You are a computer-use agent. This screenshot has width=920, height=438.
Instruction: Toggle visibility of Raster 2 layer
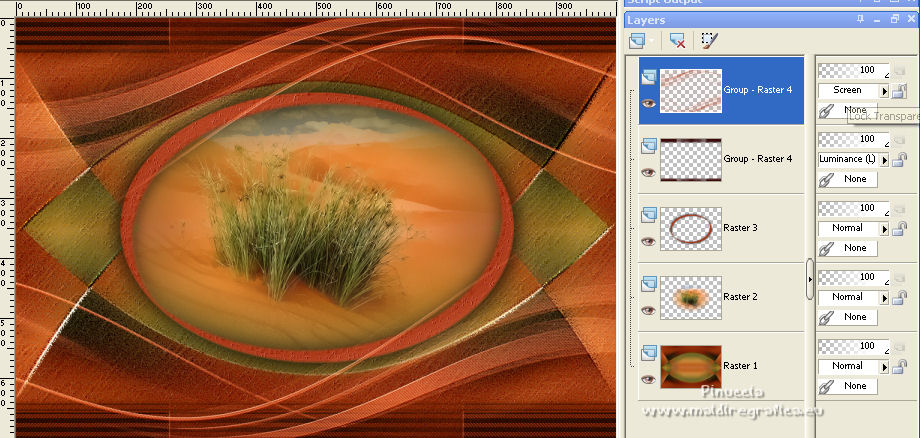[648, 310]
